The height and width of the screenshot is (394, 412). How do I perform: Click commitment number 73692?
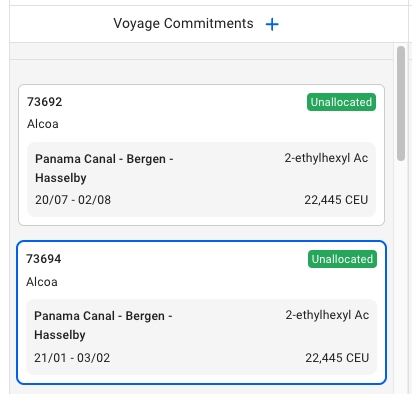(x=45, y=102)
